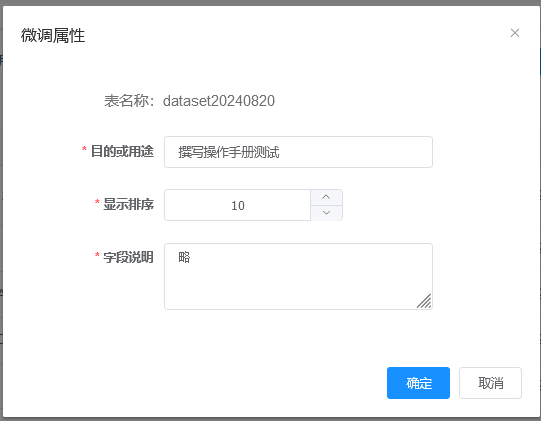Screen dimensions: 541x421
Task: Dismiss the dialog using 取消 button
Action: pyautogui.click(x=490, y=383)
